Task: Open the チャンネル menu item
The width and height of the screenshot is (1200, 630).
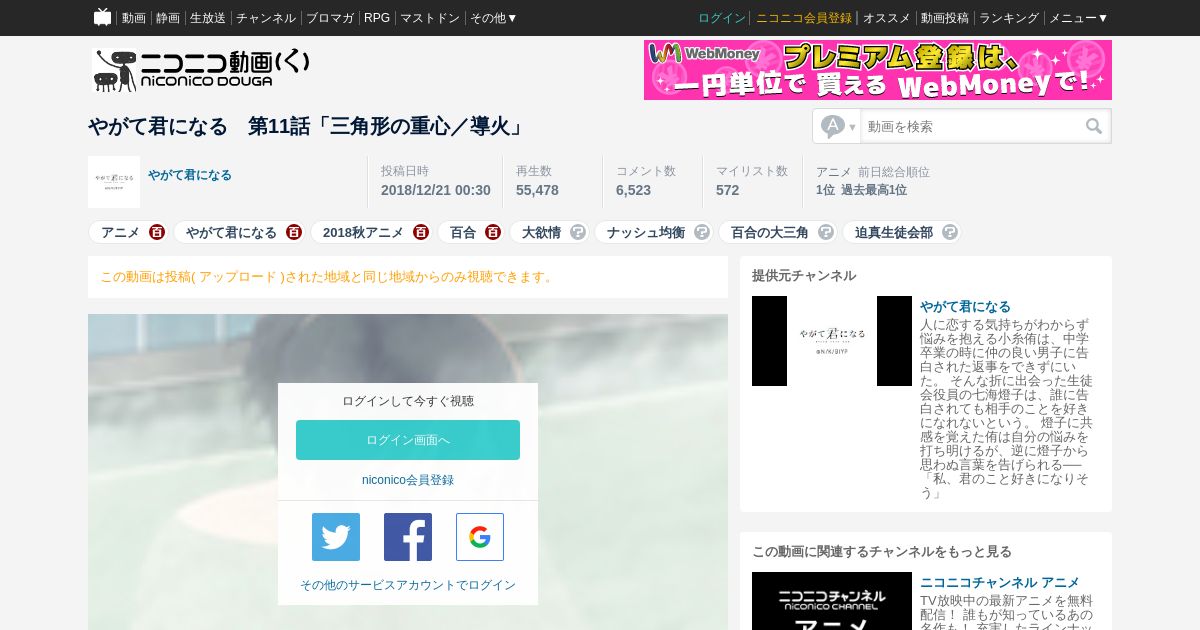Action: pos(266,18)
